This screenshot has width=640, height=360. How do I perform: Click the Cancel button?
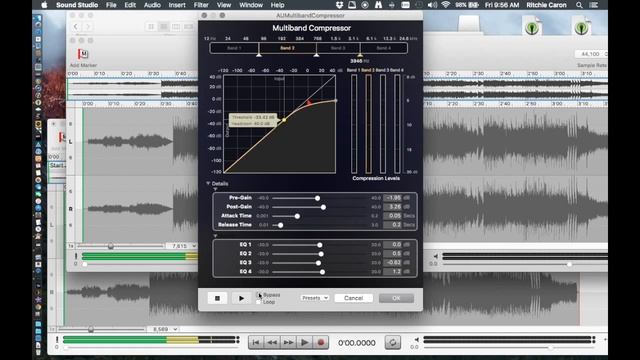click(x=353, y=298)
